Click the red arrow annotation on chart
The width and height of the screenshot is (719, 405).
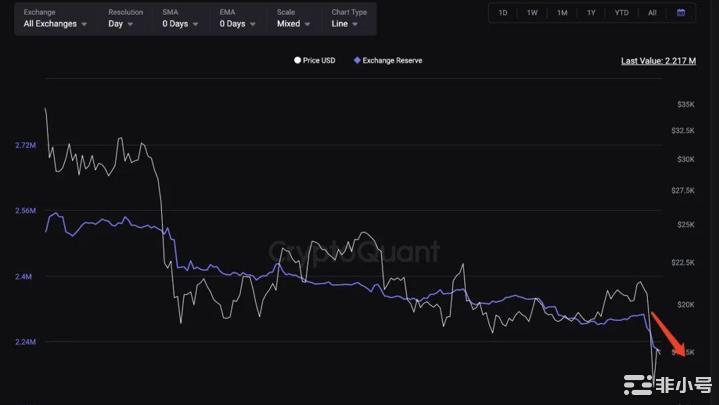(x=668, y=334)
